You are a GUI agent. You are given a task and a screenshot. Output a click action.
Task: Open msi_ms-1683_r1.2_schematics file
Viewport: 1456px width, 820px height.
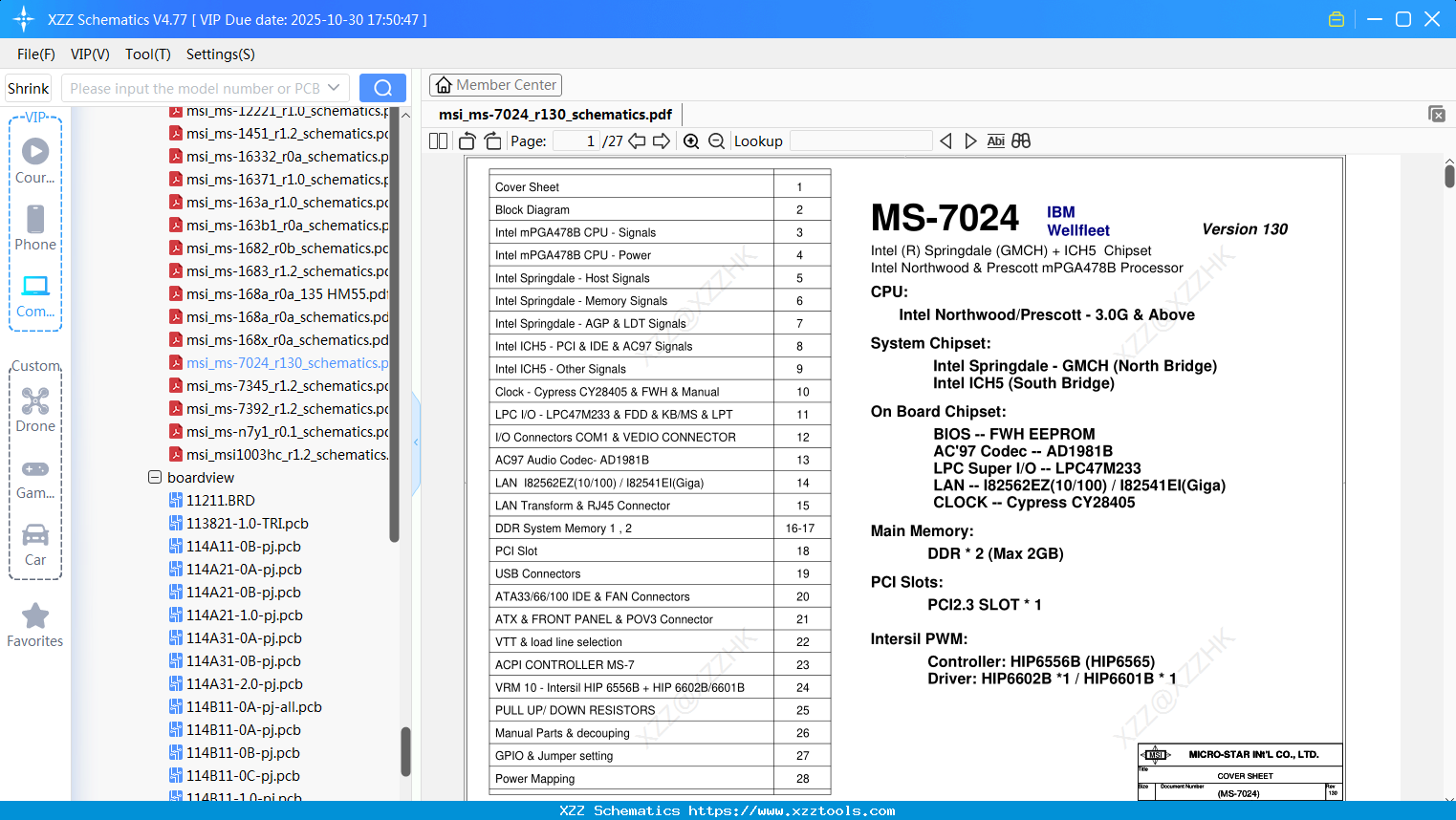tap(279, 271)
